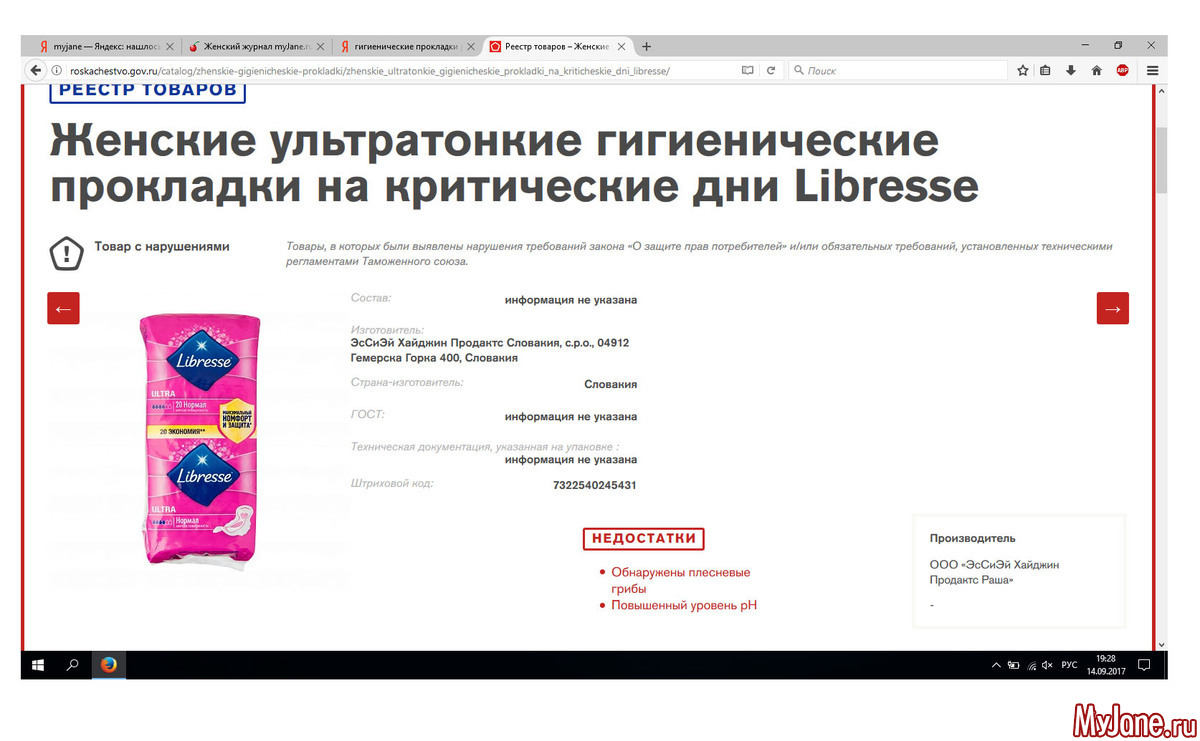Image resolution: width=1200 pixels, height=741 pixels.
Task: Go to previous product with red left arrow
Action: (x=63, y=308)
